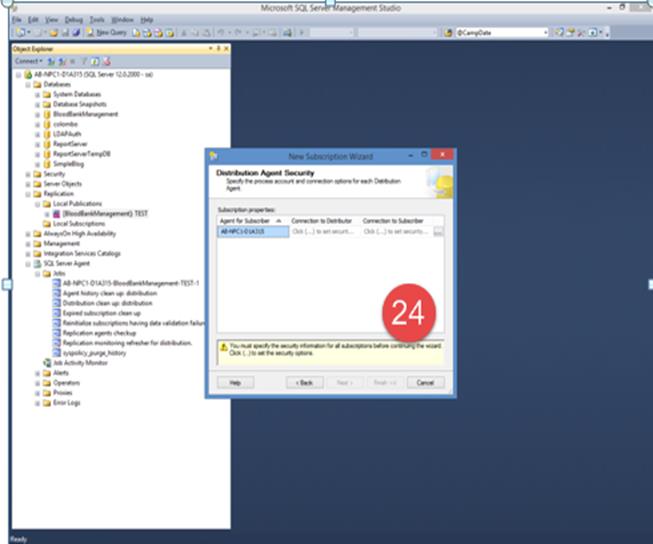Click the warning icon in the wizard message

coord(223,347)
